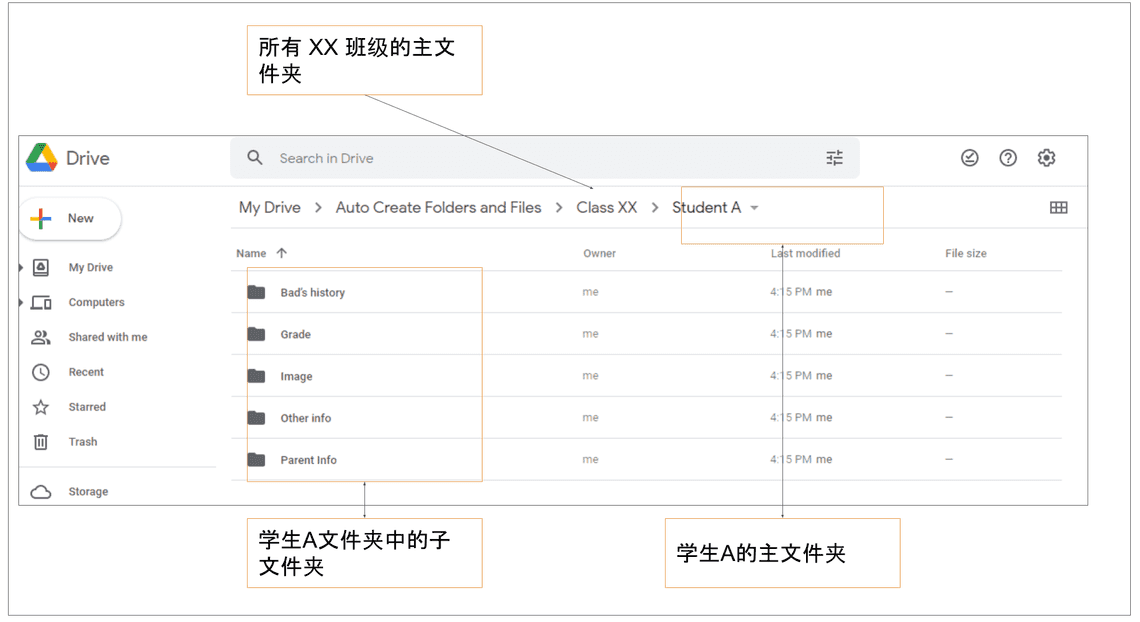Click the Search in Drive field
The height and width of the screenshot is (622, 1140).
(540, 158)
